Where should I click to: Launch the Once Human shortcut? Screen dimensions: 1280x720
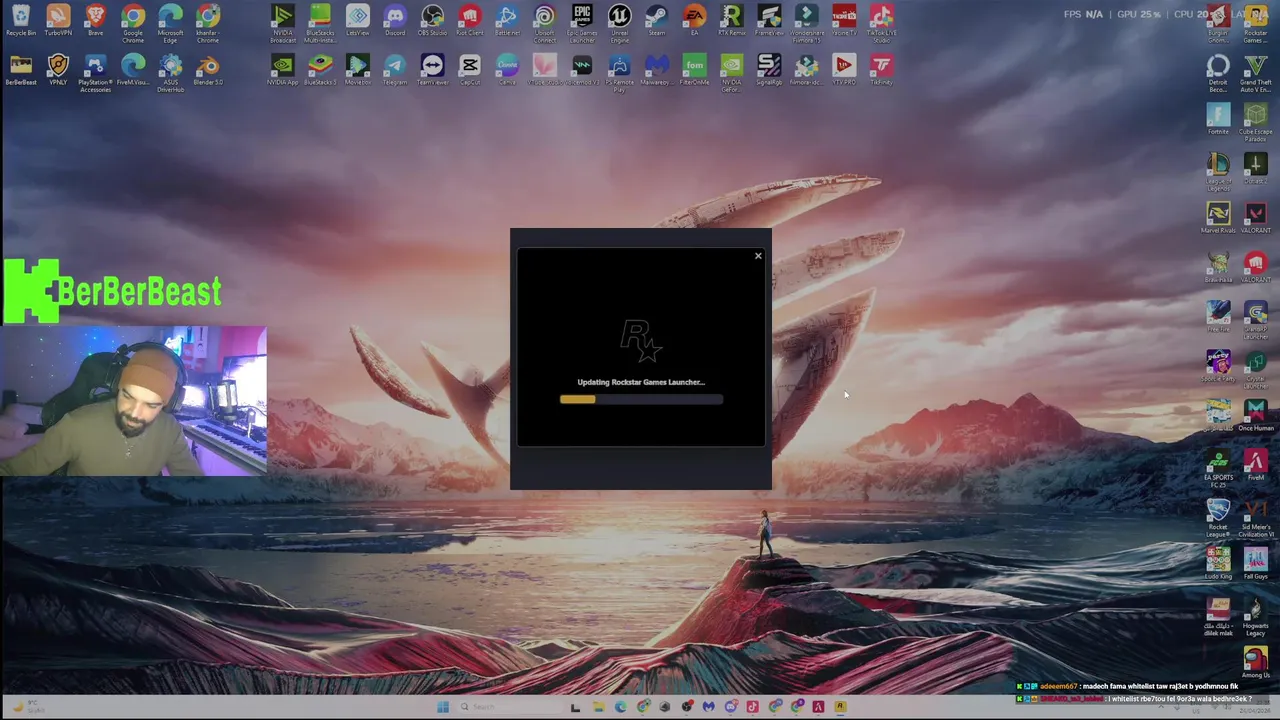[x=1255, y=416]
